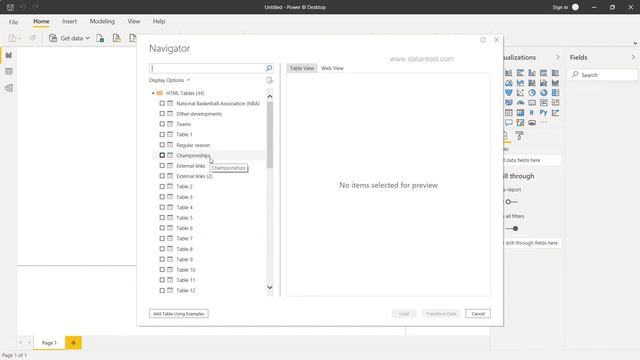Click the table list scroll-up arrow

270,96
